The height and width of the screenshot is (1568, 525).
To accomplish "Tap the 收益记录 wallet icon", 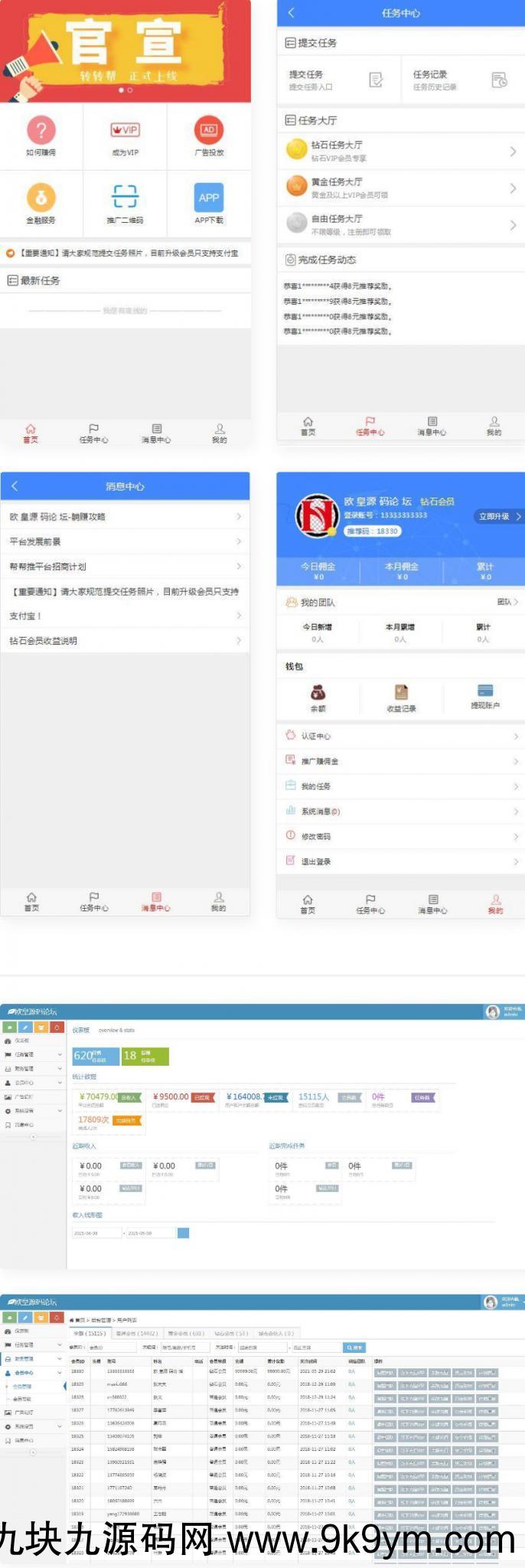I will [401, 693].
